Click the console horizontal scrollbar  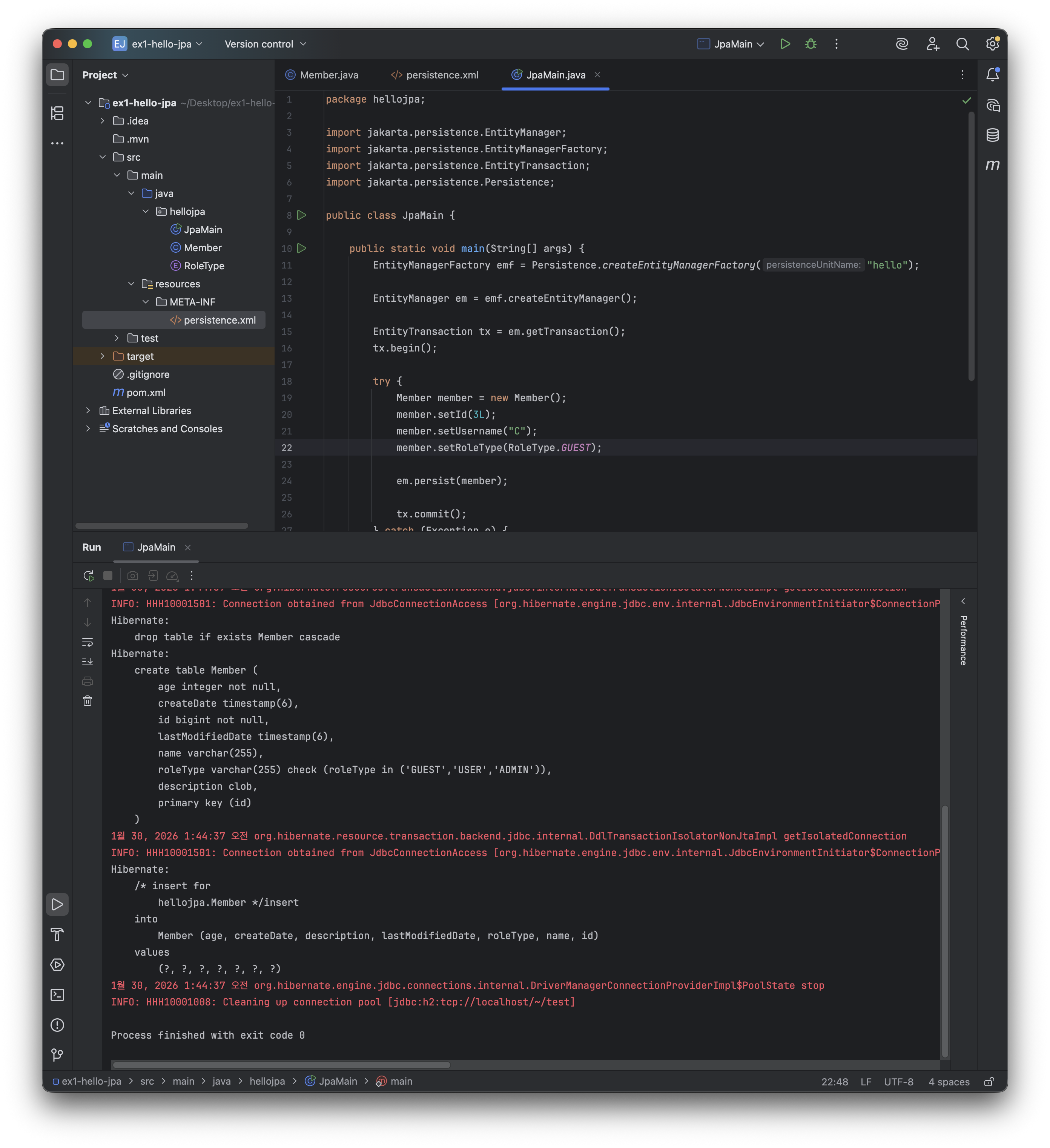(x=281, y=1065)
